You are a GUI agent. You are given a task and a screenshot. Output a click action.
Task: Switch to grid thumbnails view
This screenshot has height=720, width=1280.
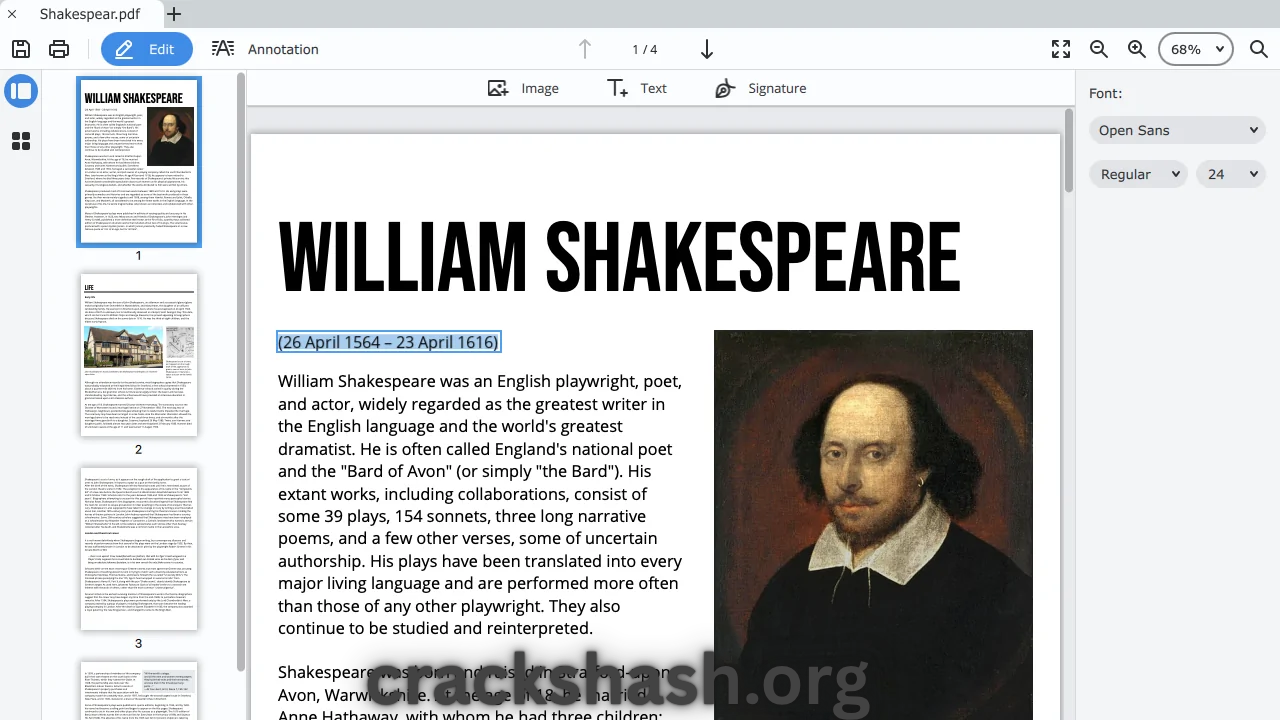point(21,141)
